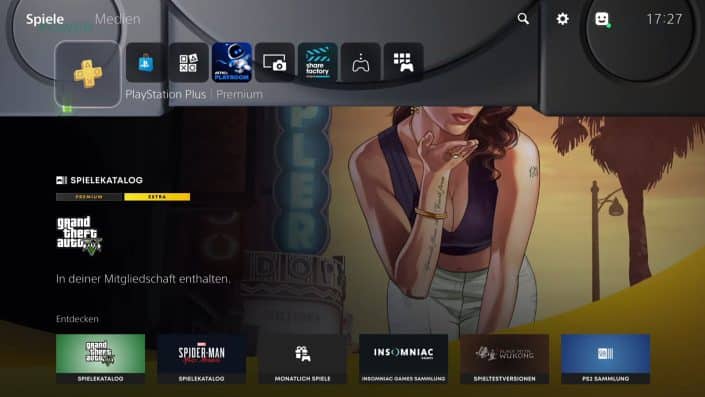The width and height of the screenshot is (705, 397).
Task: Select the yellow EXTRA tier label
Action: click(157, 196)
